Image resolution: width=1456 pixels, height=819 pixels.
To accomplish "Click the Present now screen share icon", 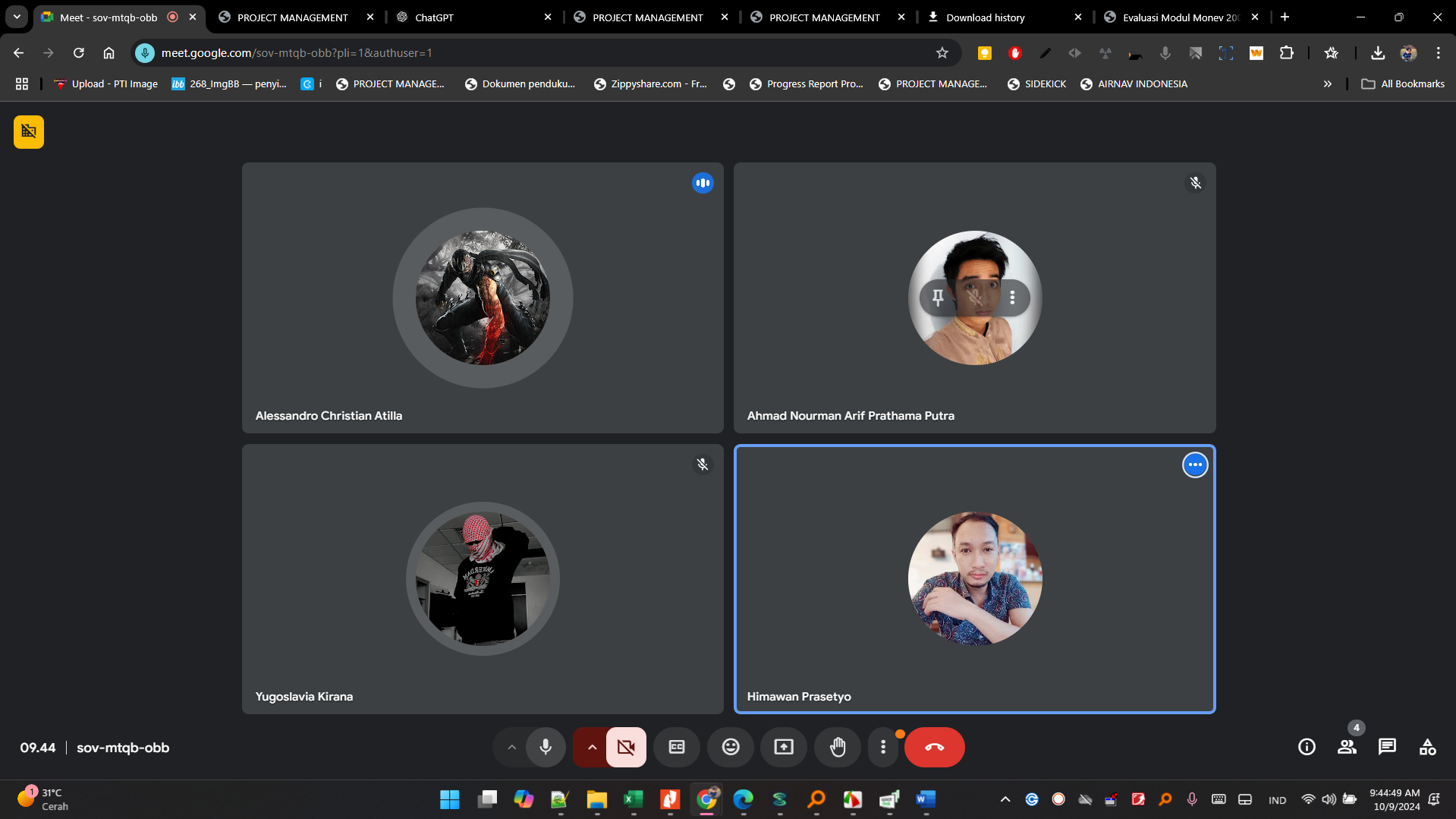I will coord(783,747).
